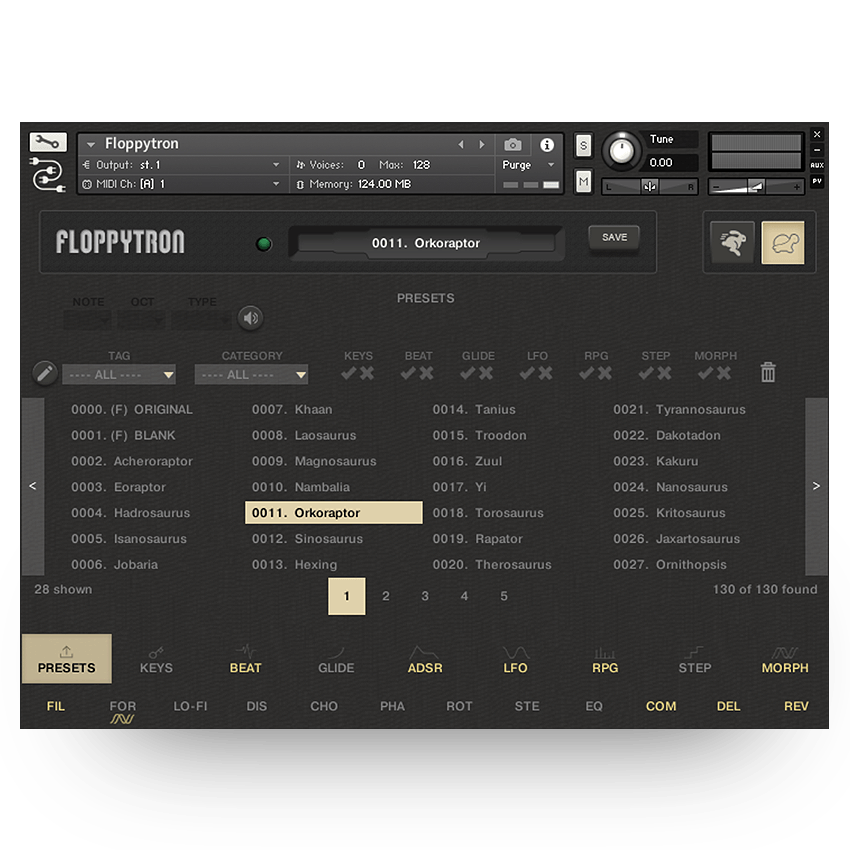Switch to the ADSR tab
The height and width of the screenshot is (850, 850).
point(425,660)
